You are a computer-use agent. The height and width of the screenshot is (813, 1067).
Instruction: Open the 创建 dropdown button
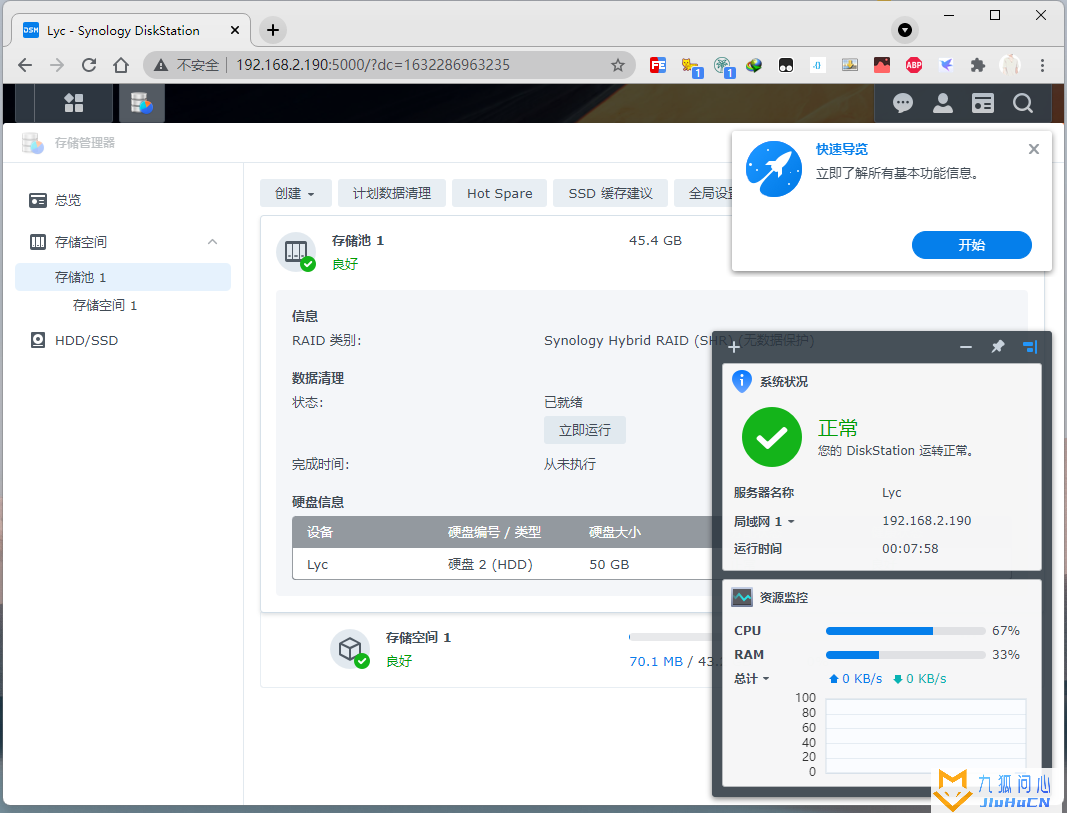[x=295, y=193]
